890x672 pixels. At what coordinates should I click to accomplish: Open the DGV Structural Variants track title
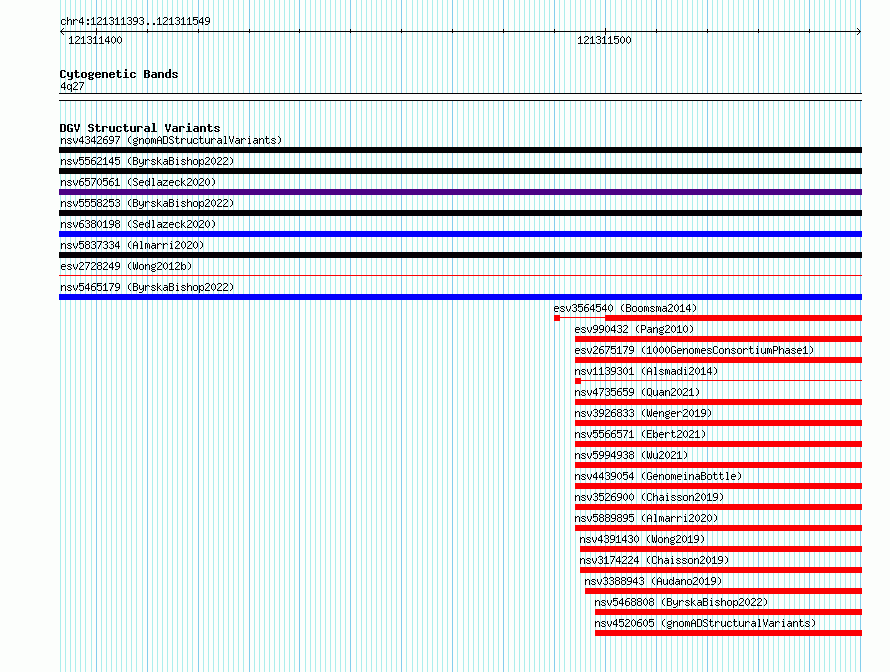coord(140,128)
